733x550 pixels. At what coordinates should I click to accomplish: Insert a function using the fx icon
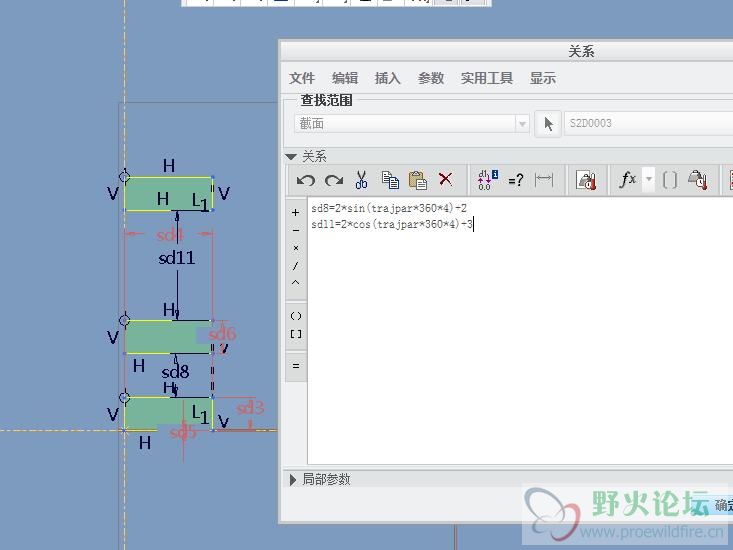pyautogui.click(x=627, y=179)
